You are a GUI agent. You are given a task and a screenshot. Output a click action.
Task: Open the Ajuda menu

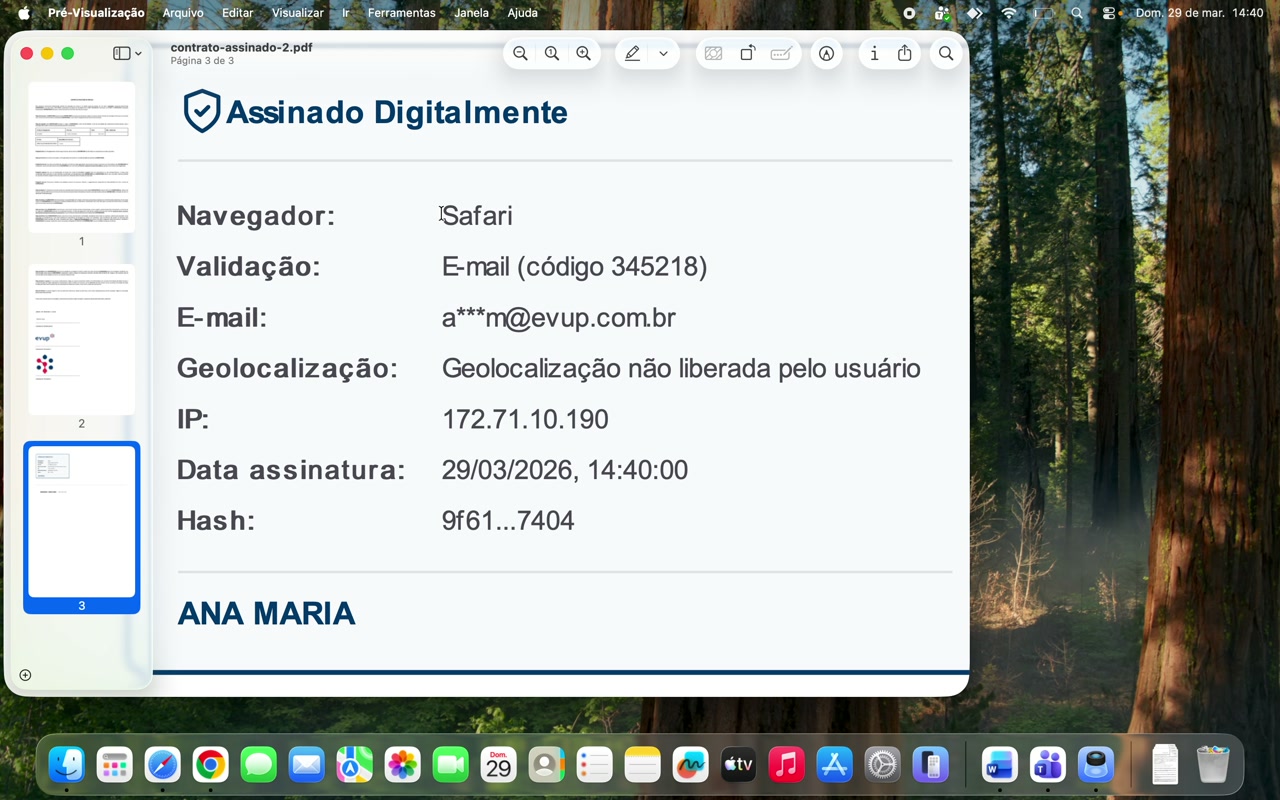(x=522, y=13)
